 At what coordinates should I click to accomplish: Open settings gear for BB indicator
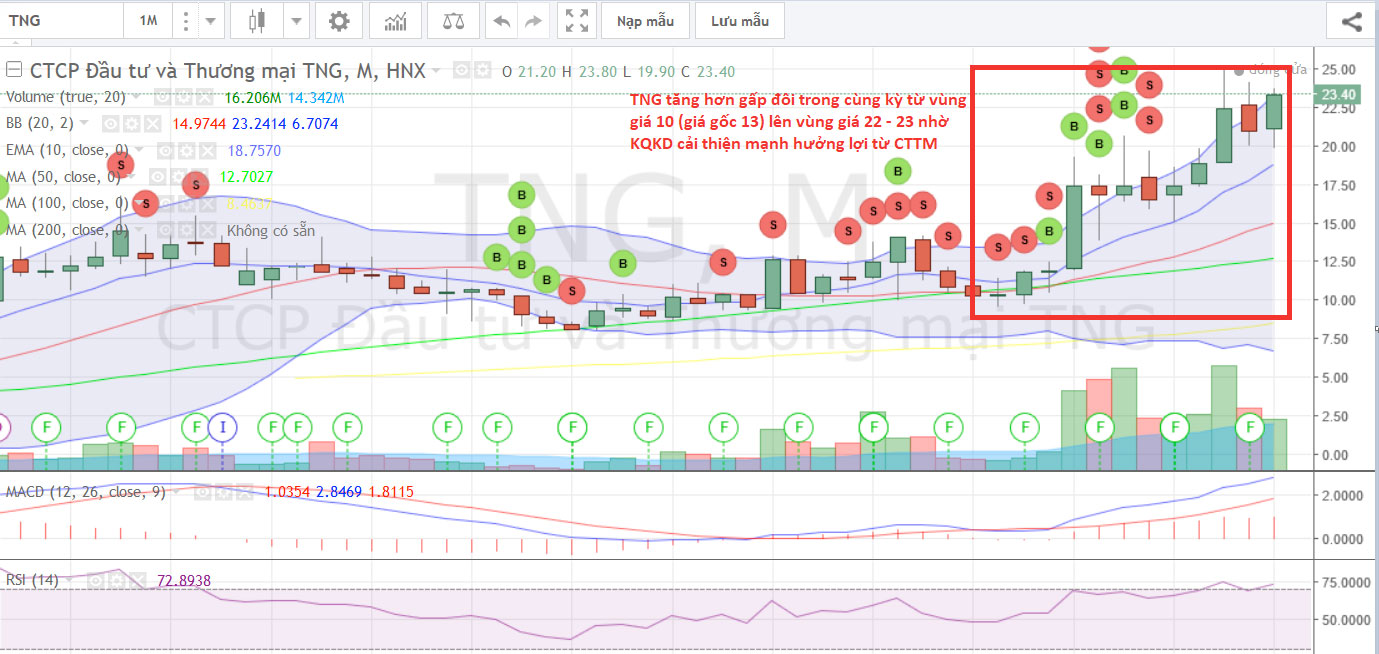131,124
